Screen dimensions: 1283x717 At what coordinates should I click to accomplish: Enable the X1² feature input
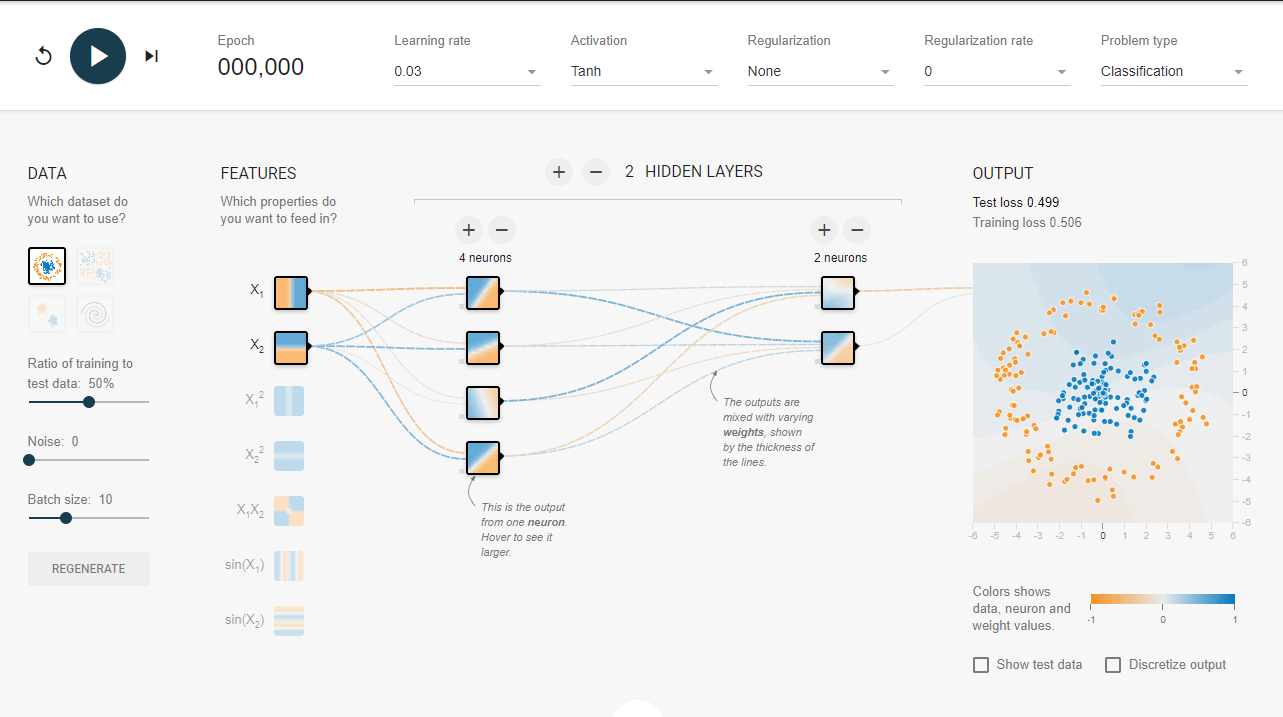point(288,400)
